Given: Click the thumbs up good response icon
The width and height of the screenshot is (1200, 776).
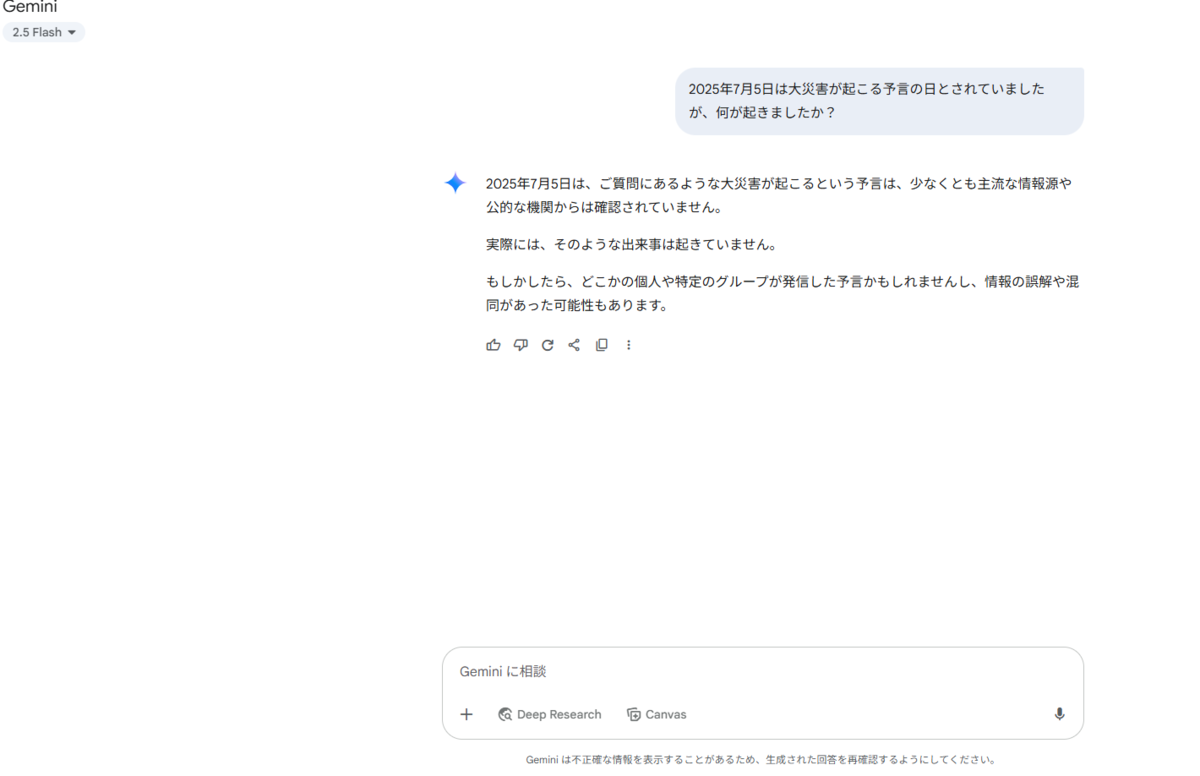Looking at the screenshot, I should pos(493,345).
